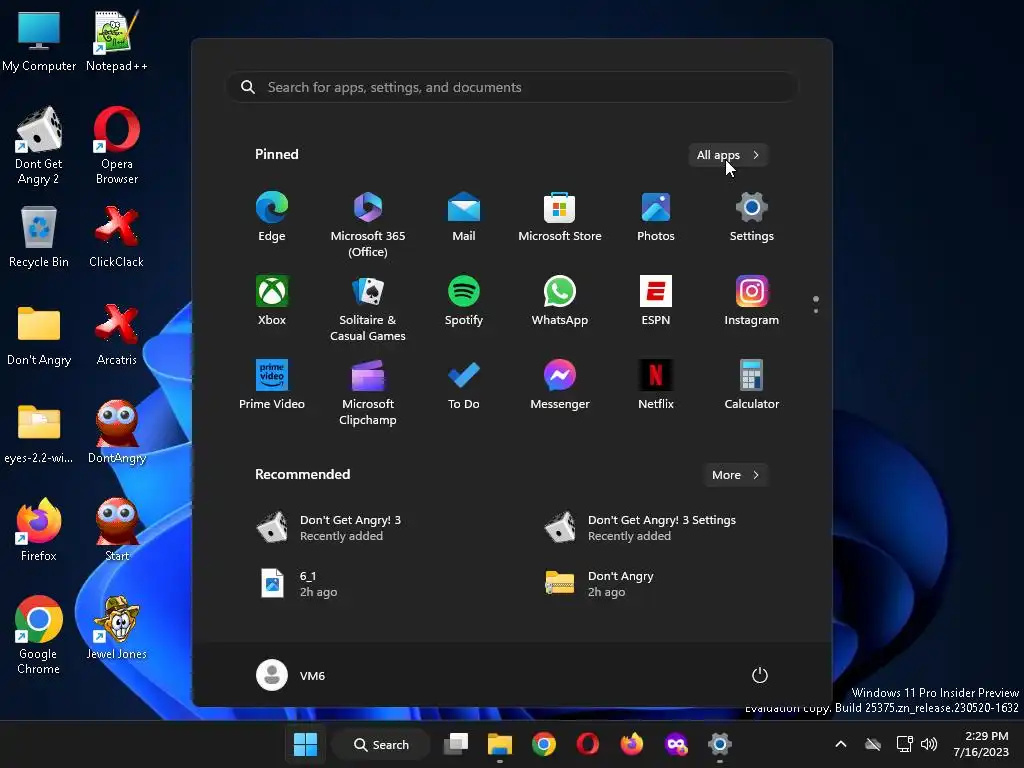
Task: Open Instagram pinned app
Action: 752,300
